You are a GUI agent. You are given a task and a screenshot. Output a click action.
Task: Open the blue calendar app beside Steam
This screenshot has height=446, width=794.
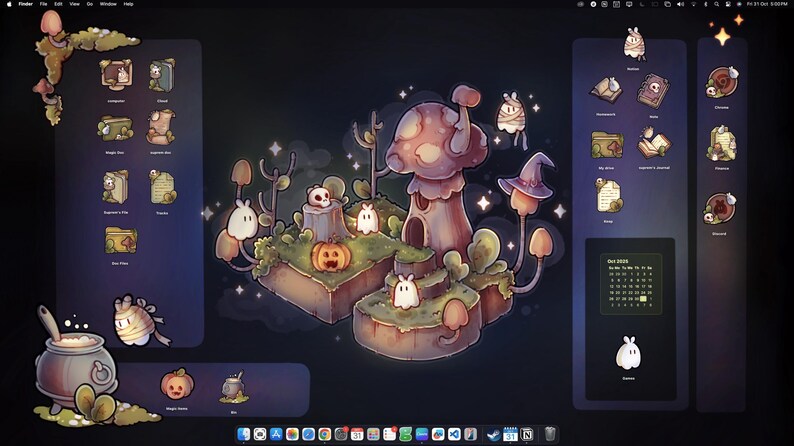click(x=510, y=434)
